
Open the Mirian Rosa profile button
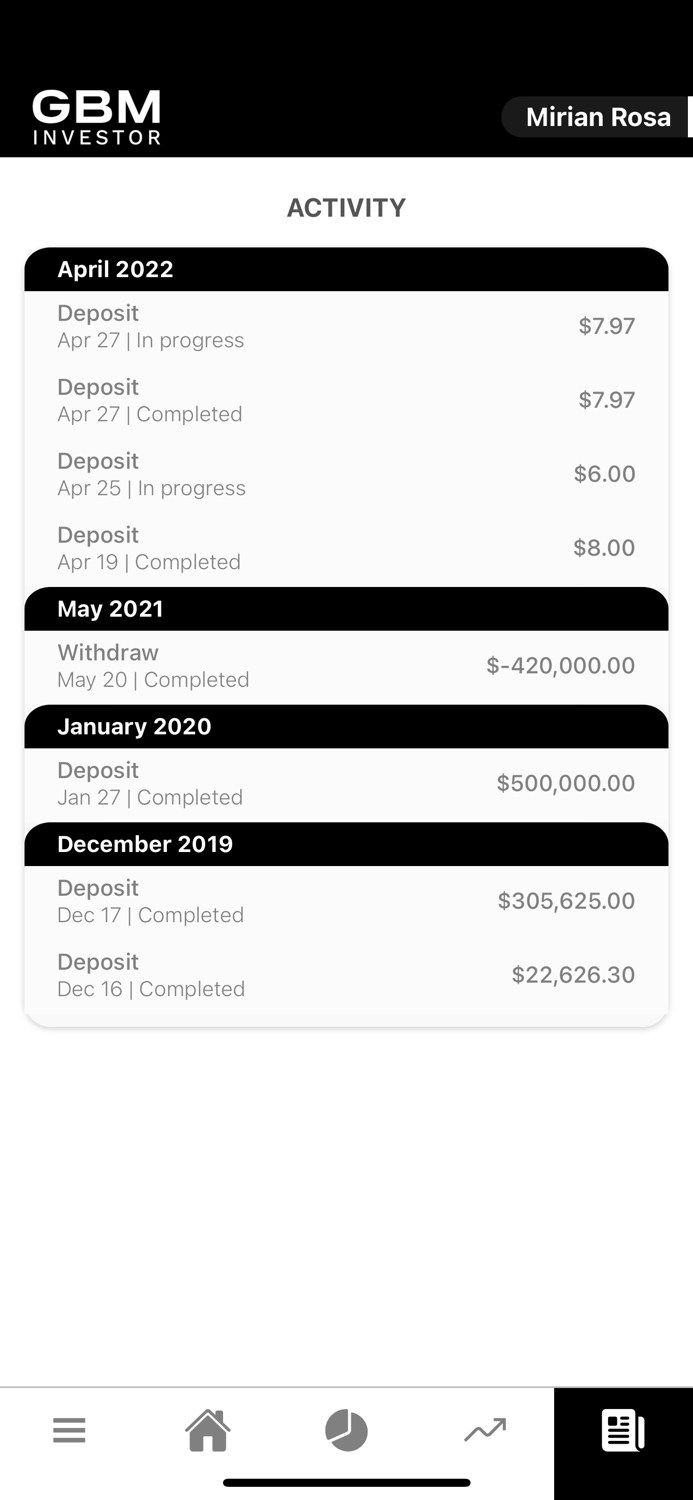coord(597,116)
